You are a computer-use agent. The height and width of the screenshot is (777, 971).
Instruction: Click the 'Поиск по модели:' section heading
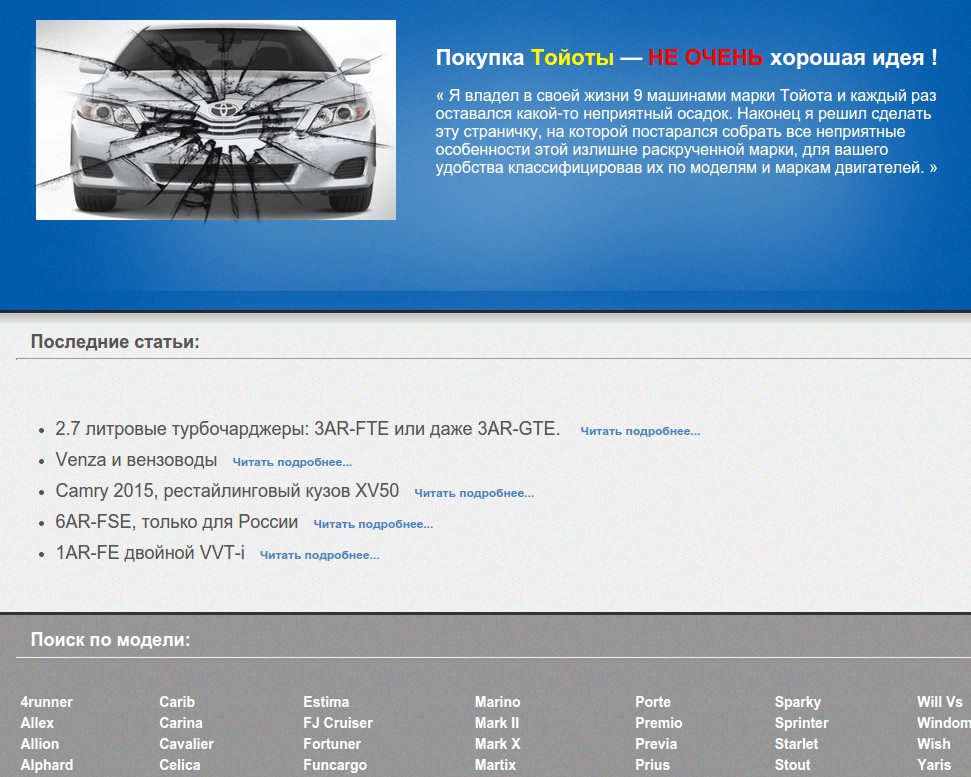point(110,640)
